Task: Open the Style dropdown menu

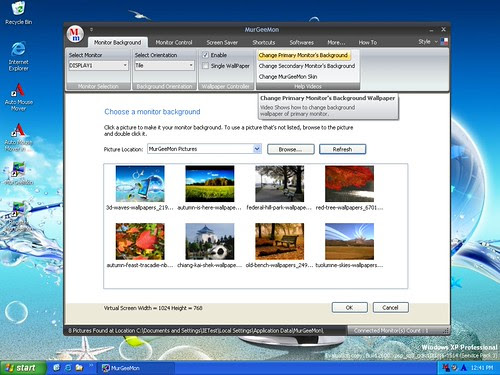Action: 428,42
